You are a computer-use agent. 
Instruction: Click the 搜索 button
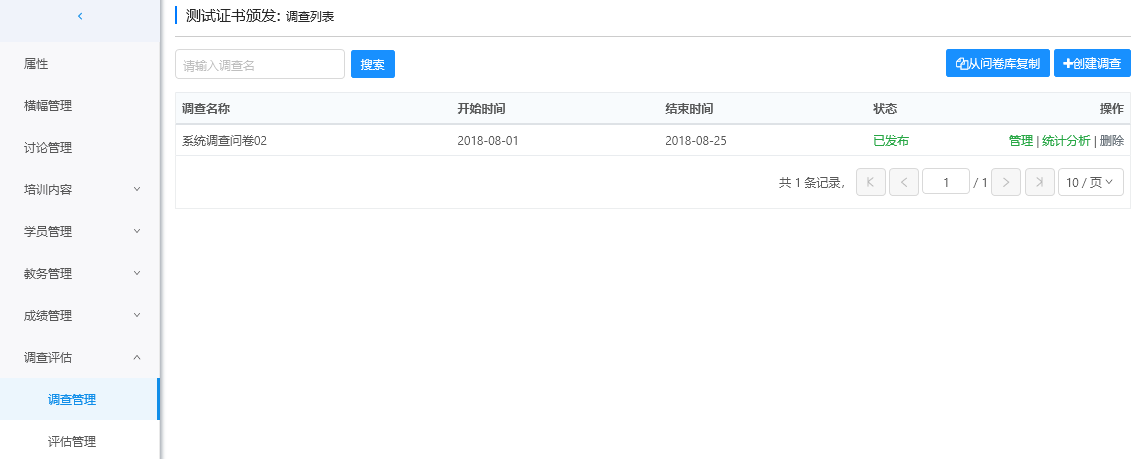pos(372,64)
